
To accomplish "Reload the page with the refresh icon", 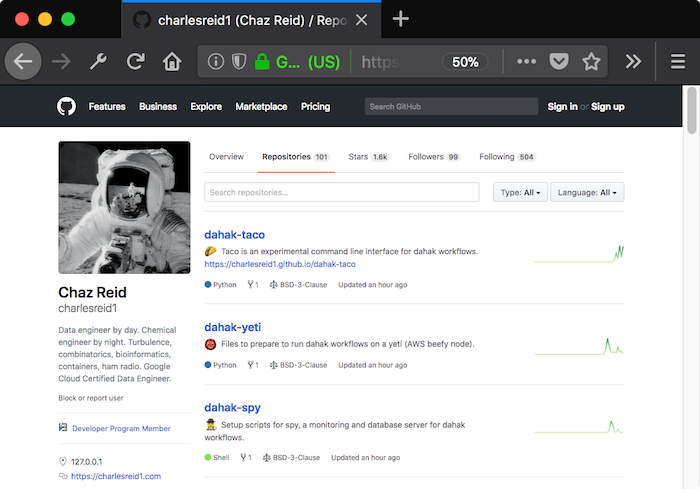I will point(135,62).
